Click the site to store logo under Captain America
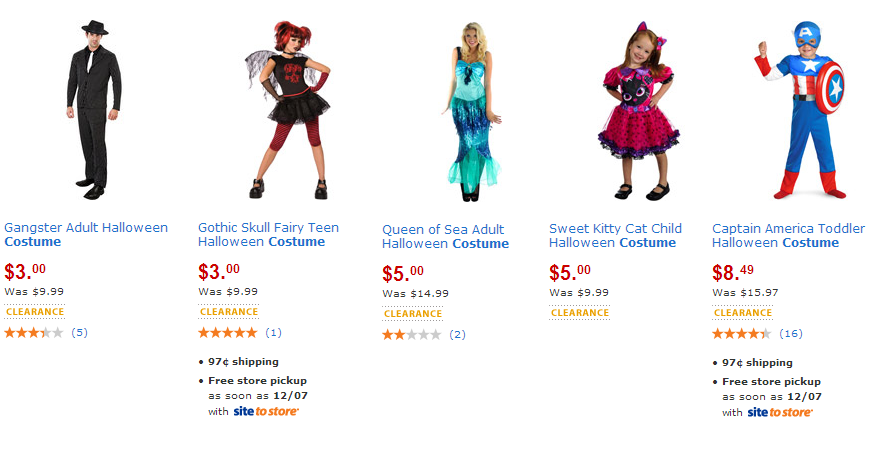Image resolution: width=888 pixels, height=452 pixels. tap(780, 412)
